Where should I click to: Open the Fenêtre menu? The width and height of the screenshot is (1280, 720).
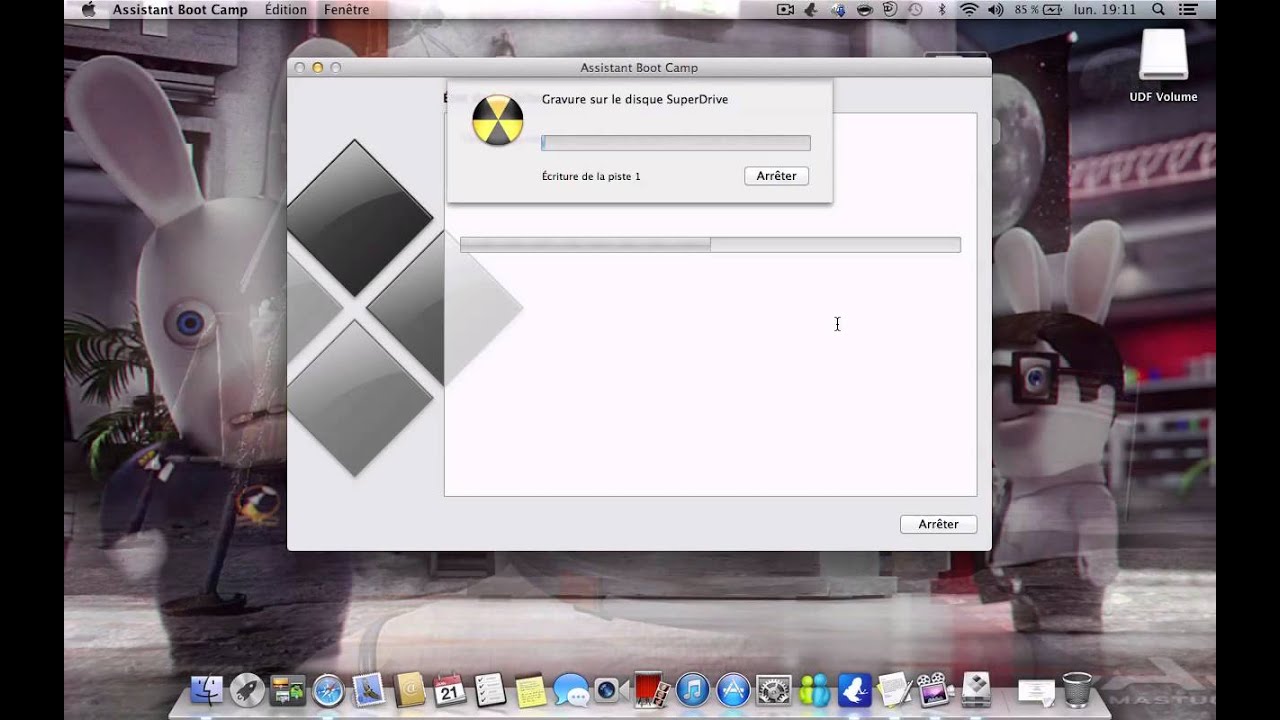tap(346, 9)
